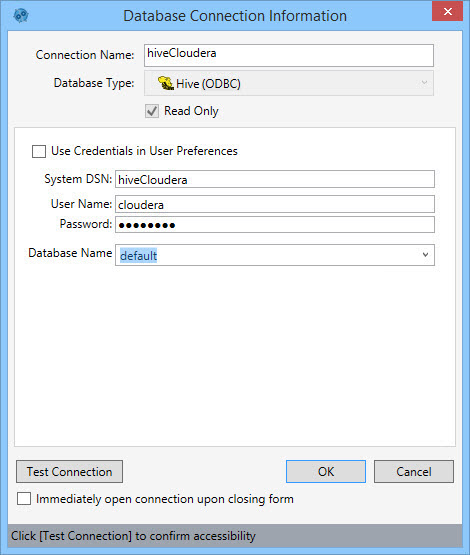
Task: Click the 'User Name:' label
Action: pyautogui.click(x=81, y=204)
